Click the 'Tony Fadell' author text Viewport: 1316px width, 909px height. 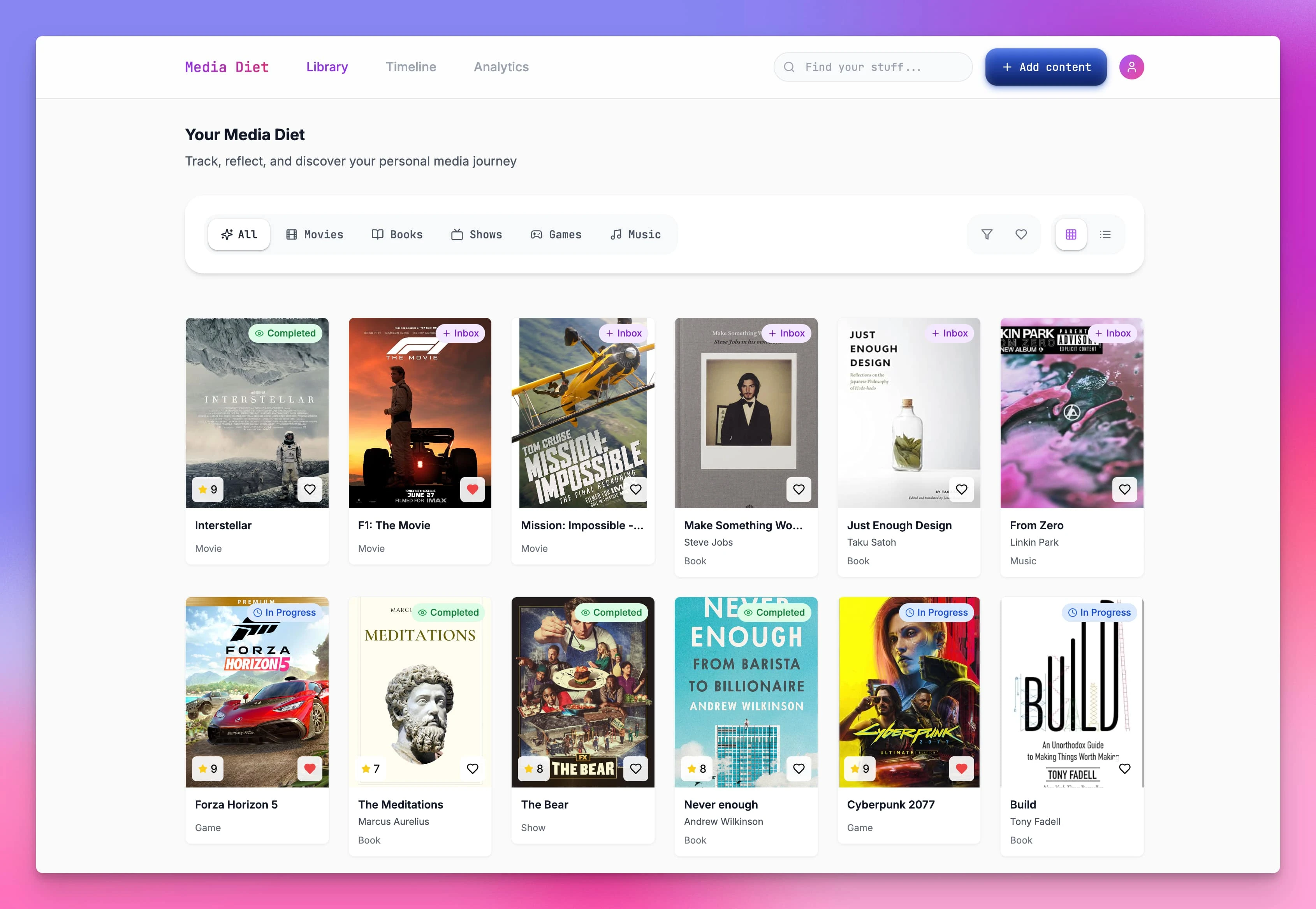(x=1035, y=821)
